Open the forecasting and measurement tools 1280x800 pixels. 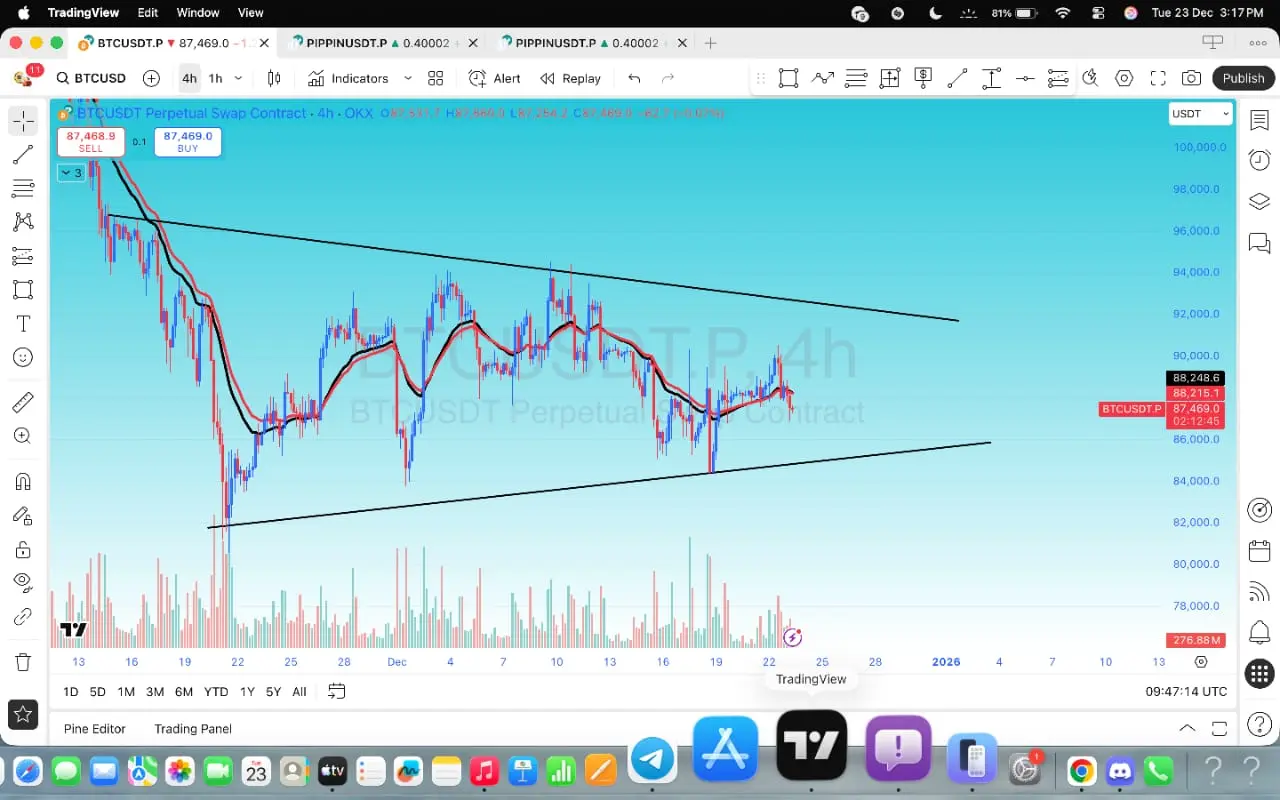point(23,256)
